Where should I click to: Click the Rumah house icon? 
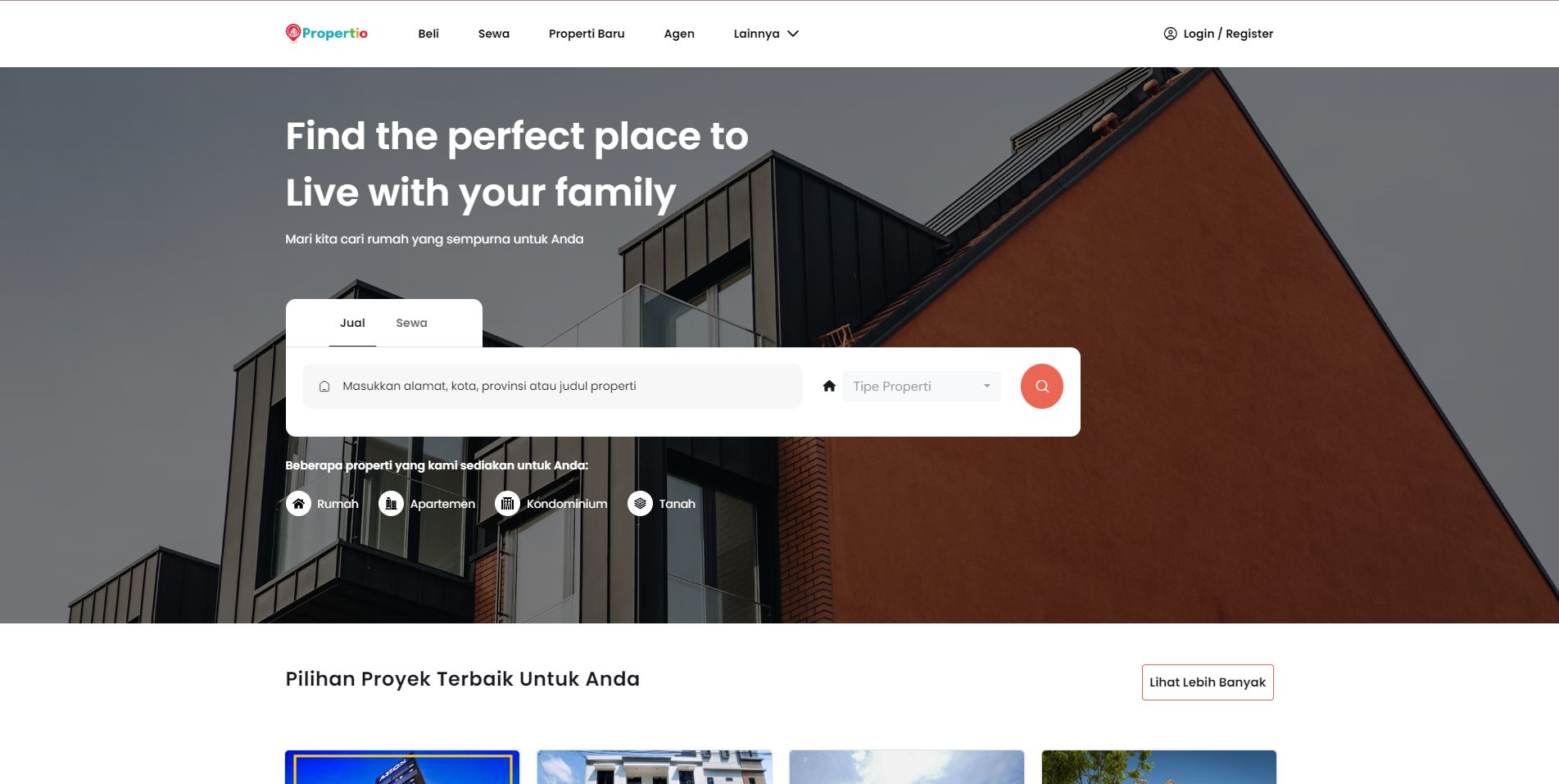298,504
